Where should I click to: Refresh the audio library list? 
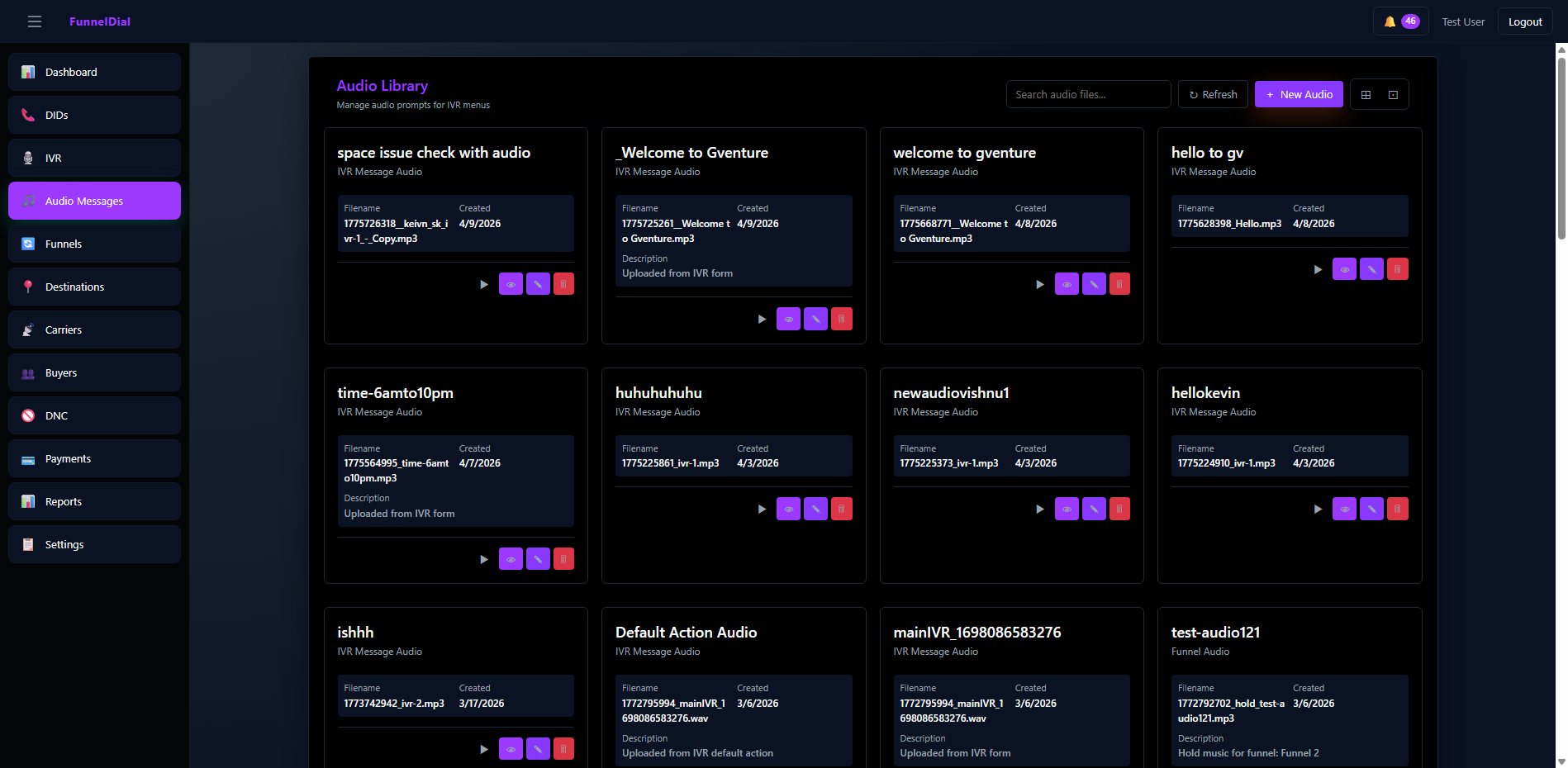[1212, 94]
